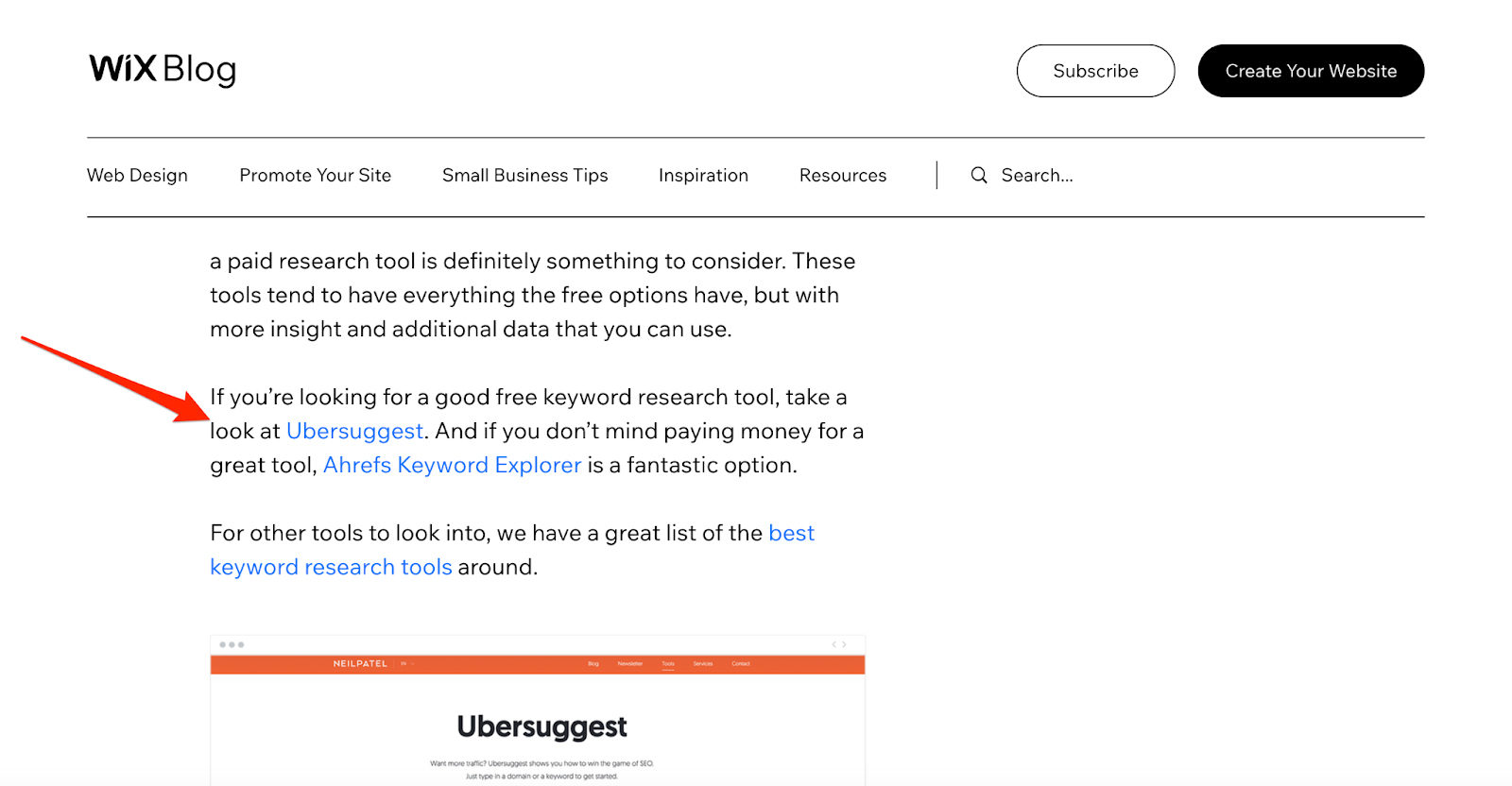This screenshot has width=1512, height=786.
Task: Click into the Search... input field
Action: pyautogui.click(x=1037, y=175)
